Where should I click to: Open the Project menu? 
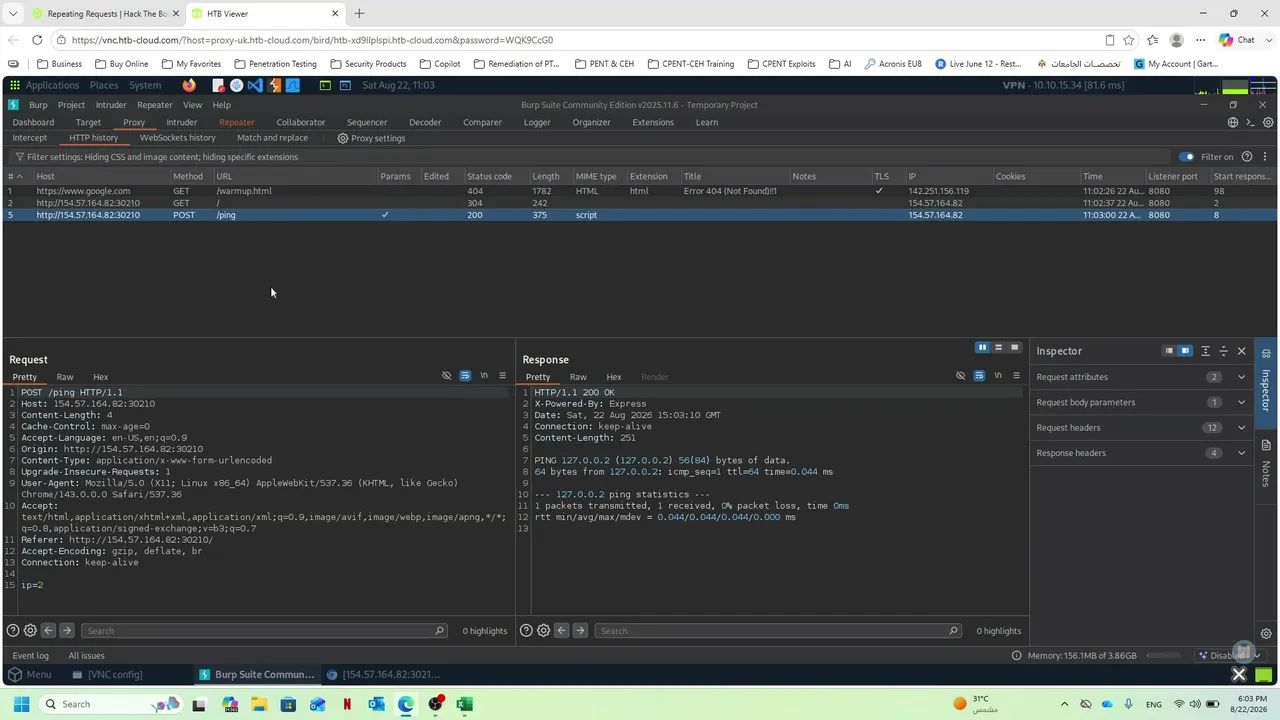tap(71, 105)
